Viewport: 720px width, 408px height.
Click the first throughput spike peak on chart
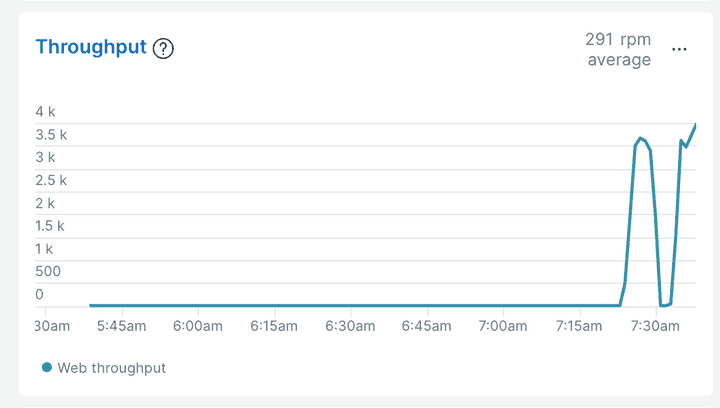(x=641, y=139)
